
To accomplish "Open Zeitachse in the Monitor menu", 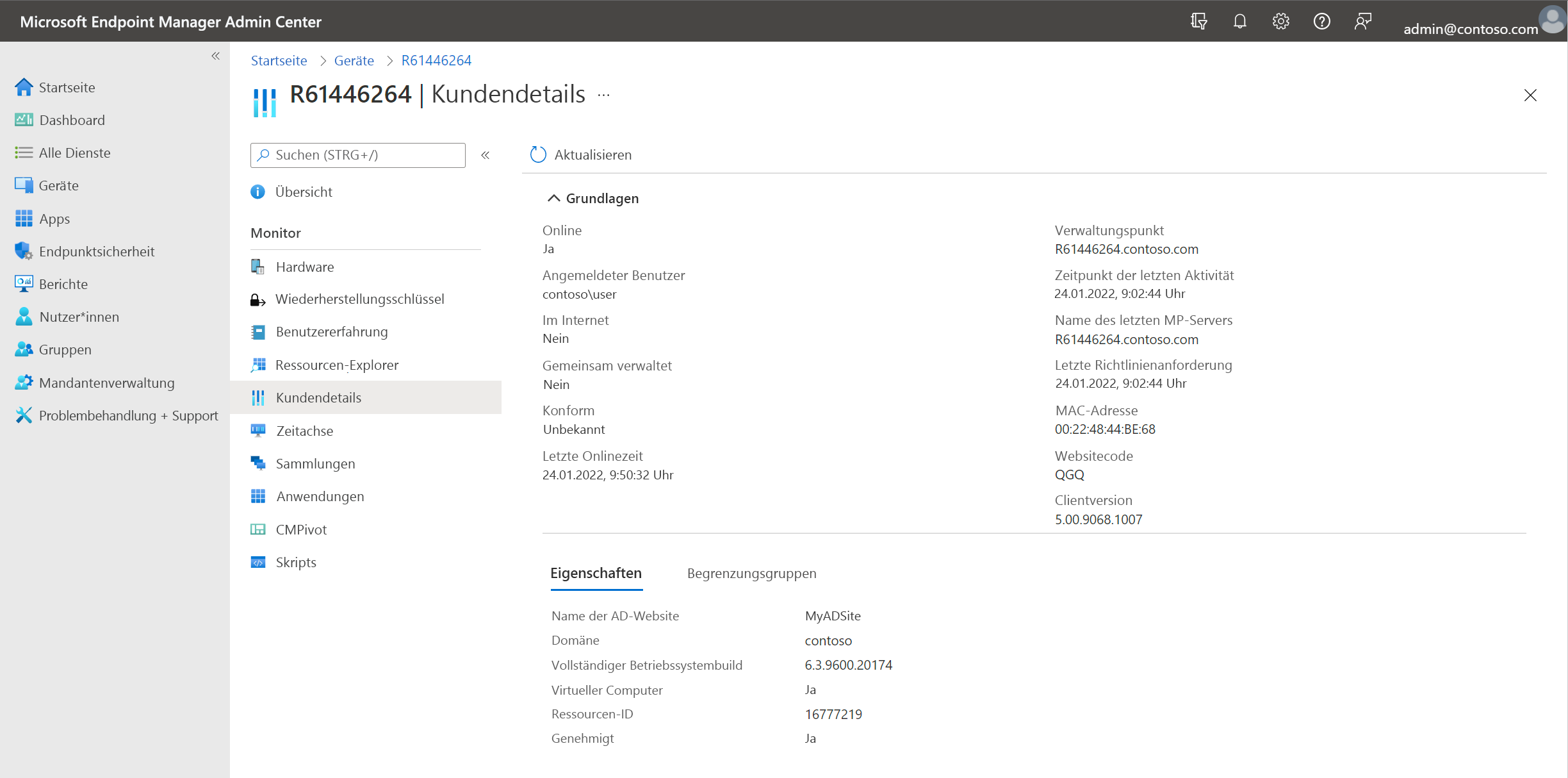I will click(304, 431).
